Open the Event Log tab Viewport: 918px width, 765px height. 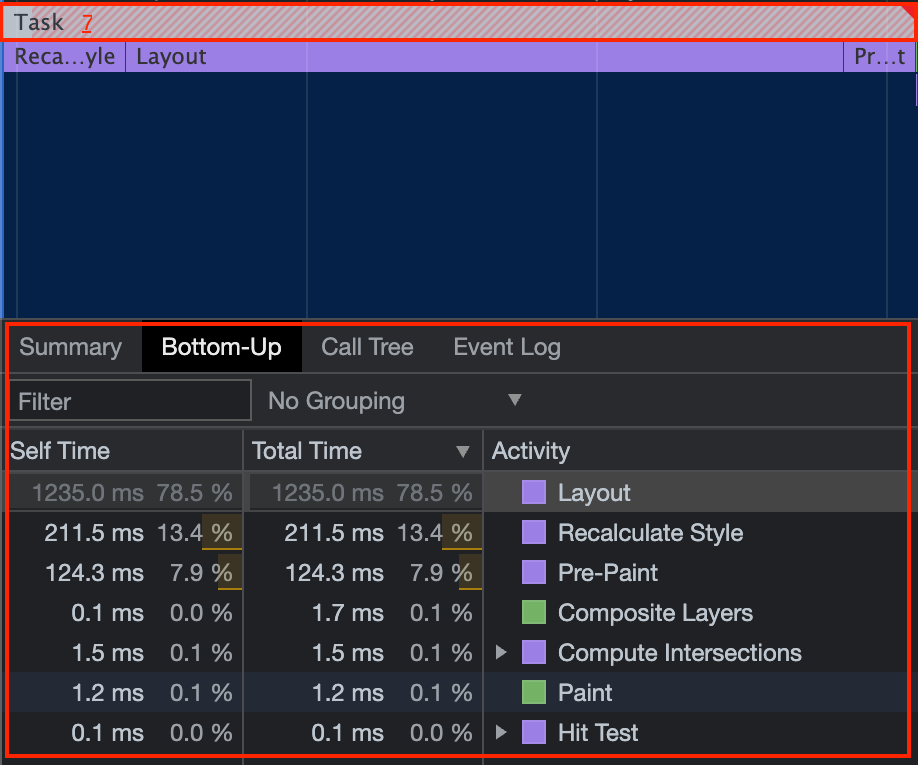tap(506, 348)
